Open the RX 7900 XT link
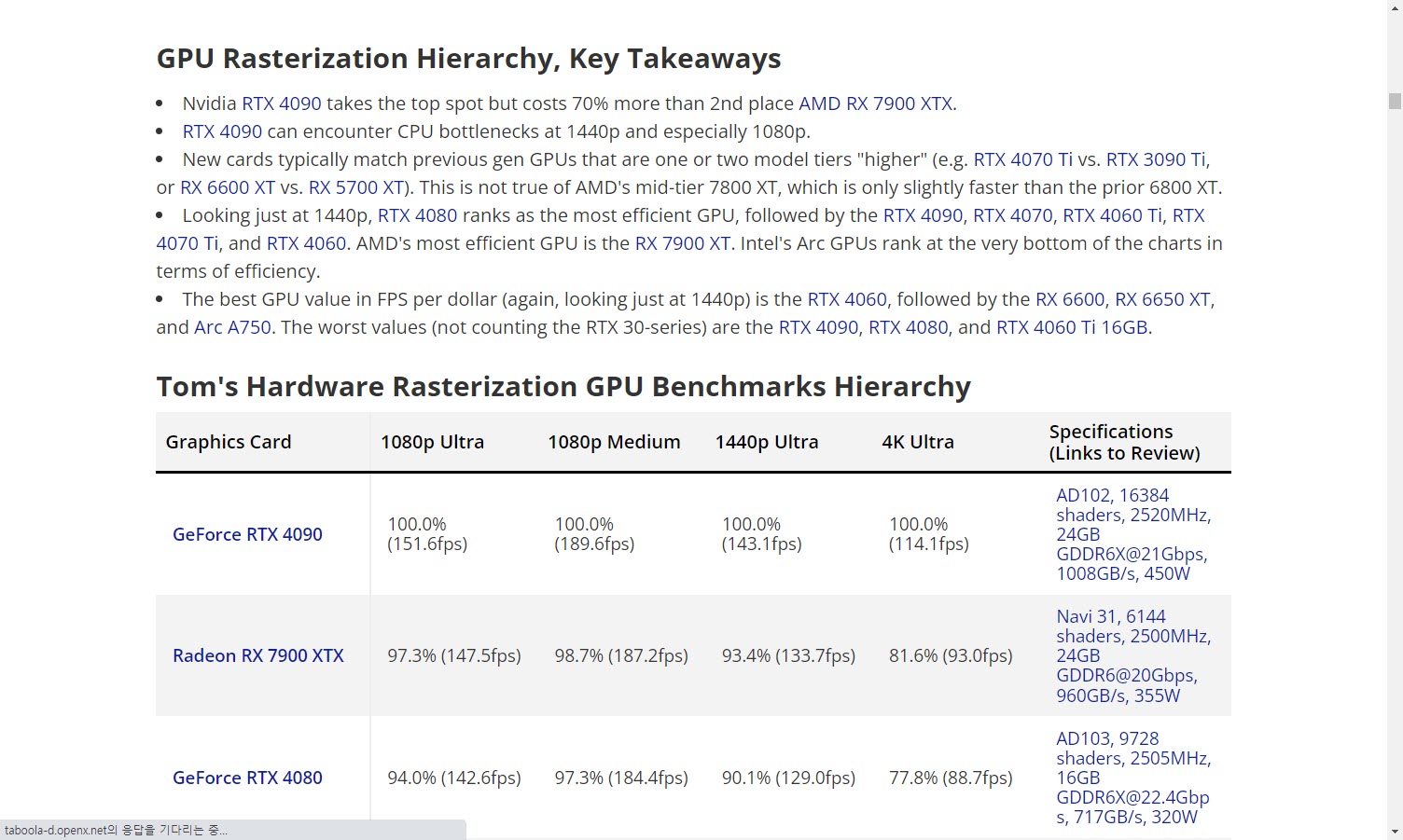 pos(683,243)
